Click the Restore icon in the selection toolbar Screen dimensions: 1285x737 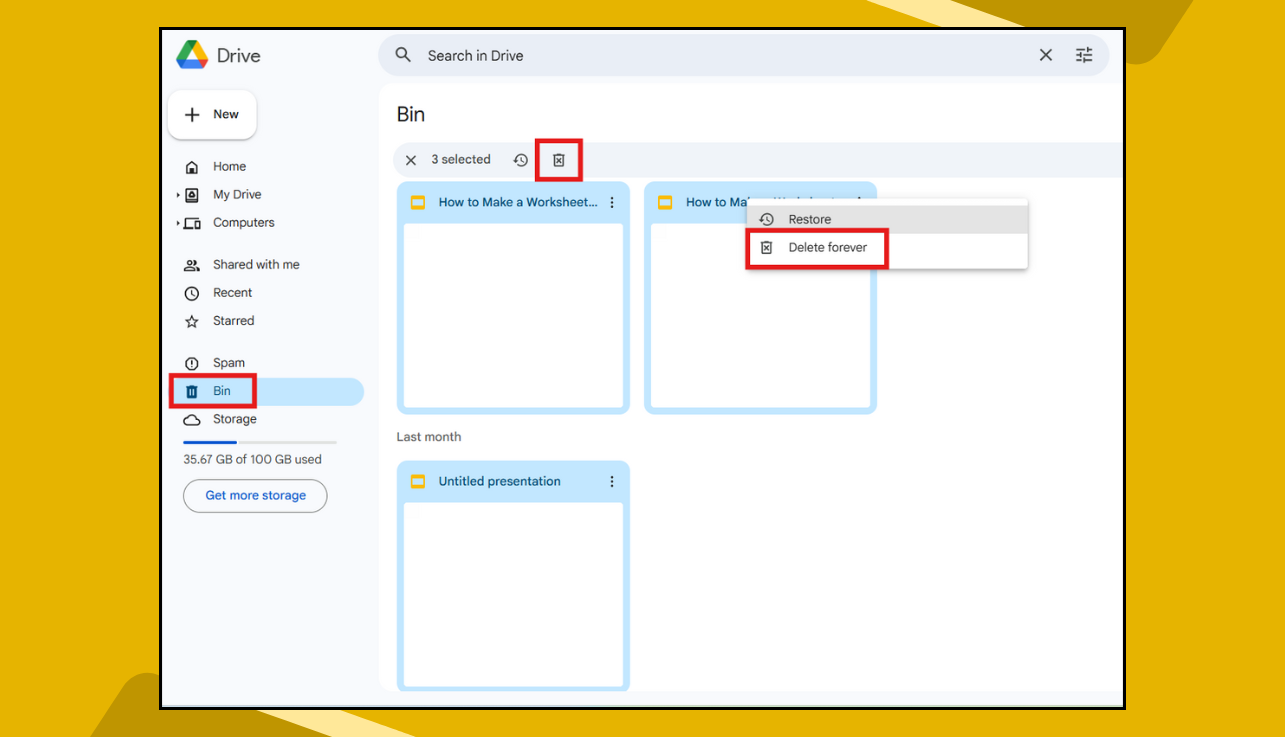tap(520, 159)
